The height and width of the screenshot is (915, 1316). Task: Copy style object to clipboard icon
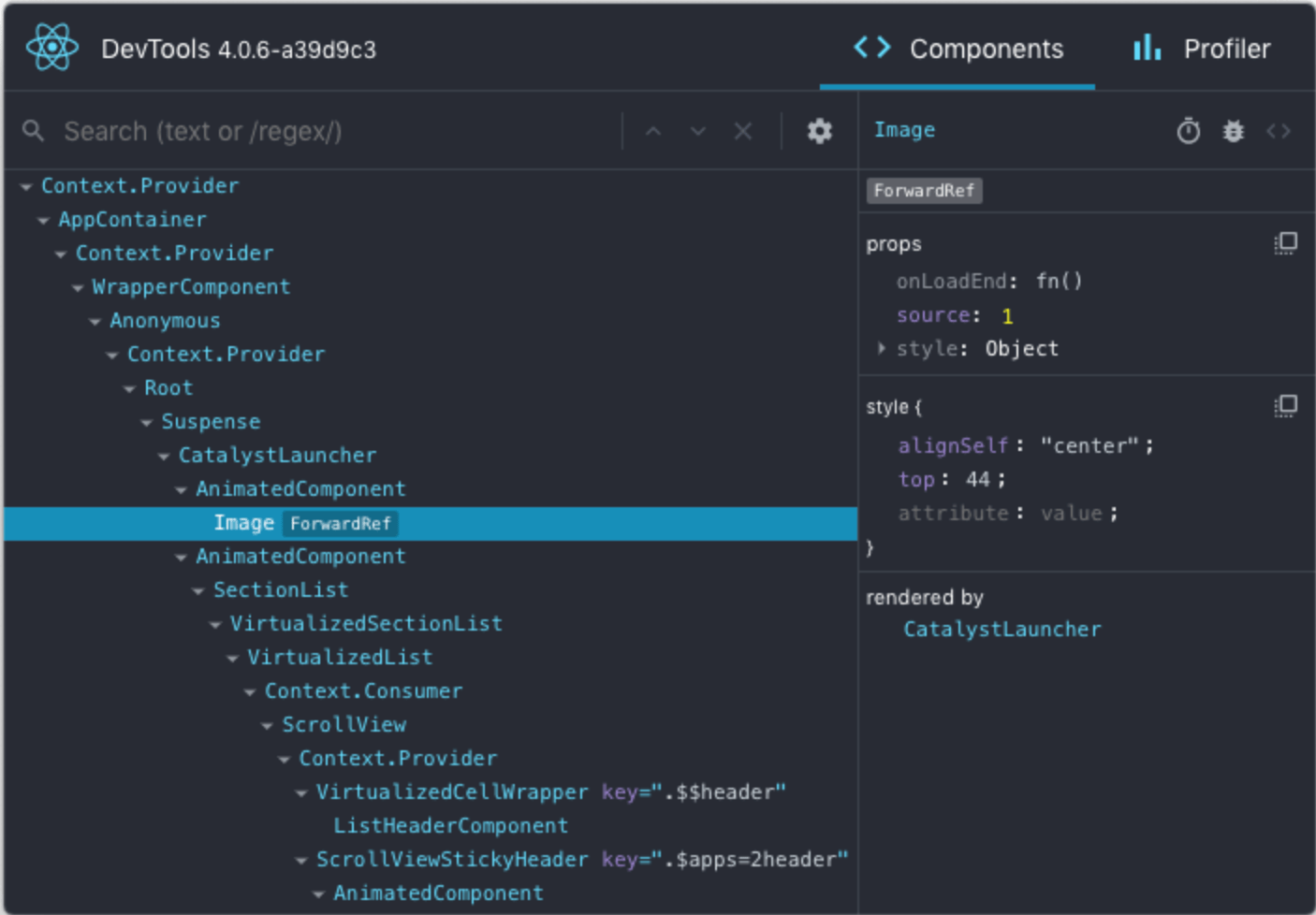coord(1286,406)
